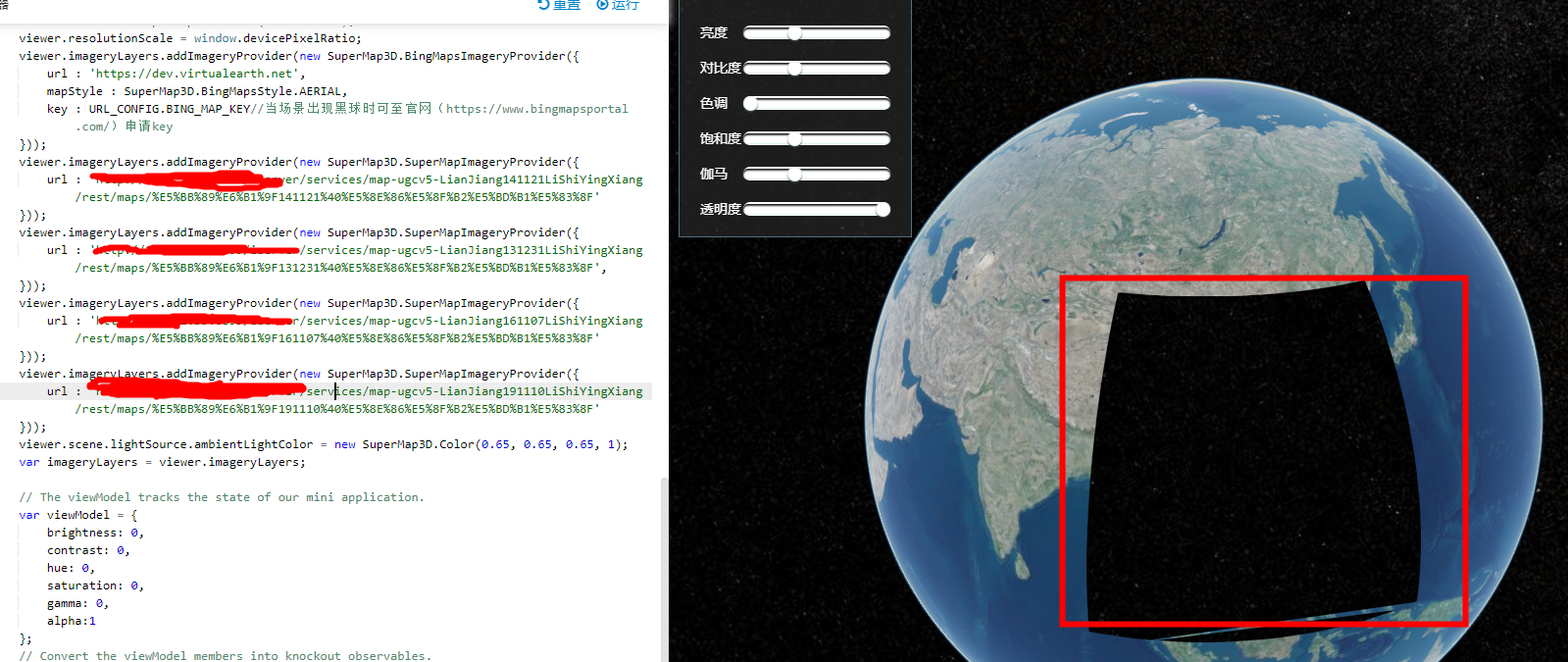Click the 色调 hue slider
Viewport: 1568px width, 662px height.
pyautogui.click(x=817, y=104)
